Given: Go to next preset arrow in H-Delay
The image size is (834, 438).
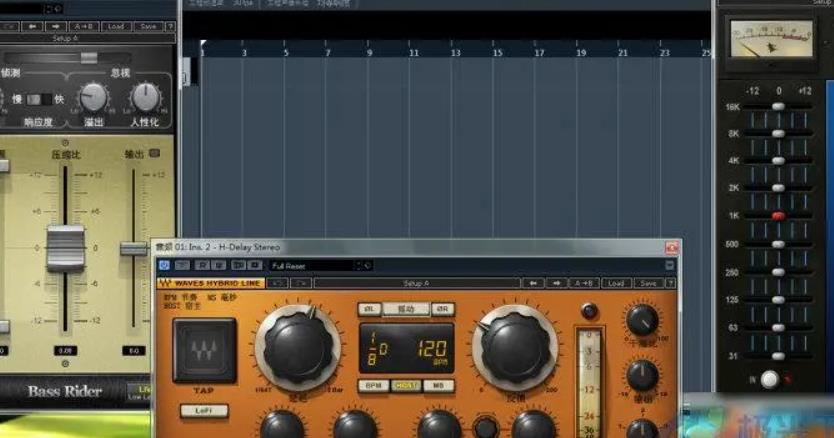Looking at the screenshot, I should [556, 283].
